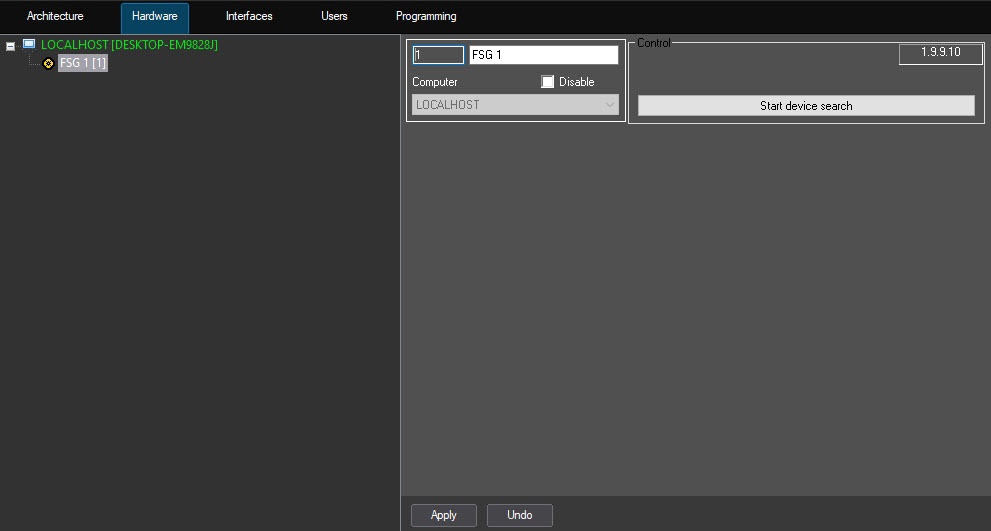
Task: Go to the Users tab
Action: click(334, 16)
